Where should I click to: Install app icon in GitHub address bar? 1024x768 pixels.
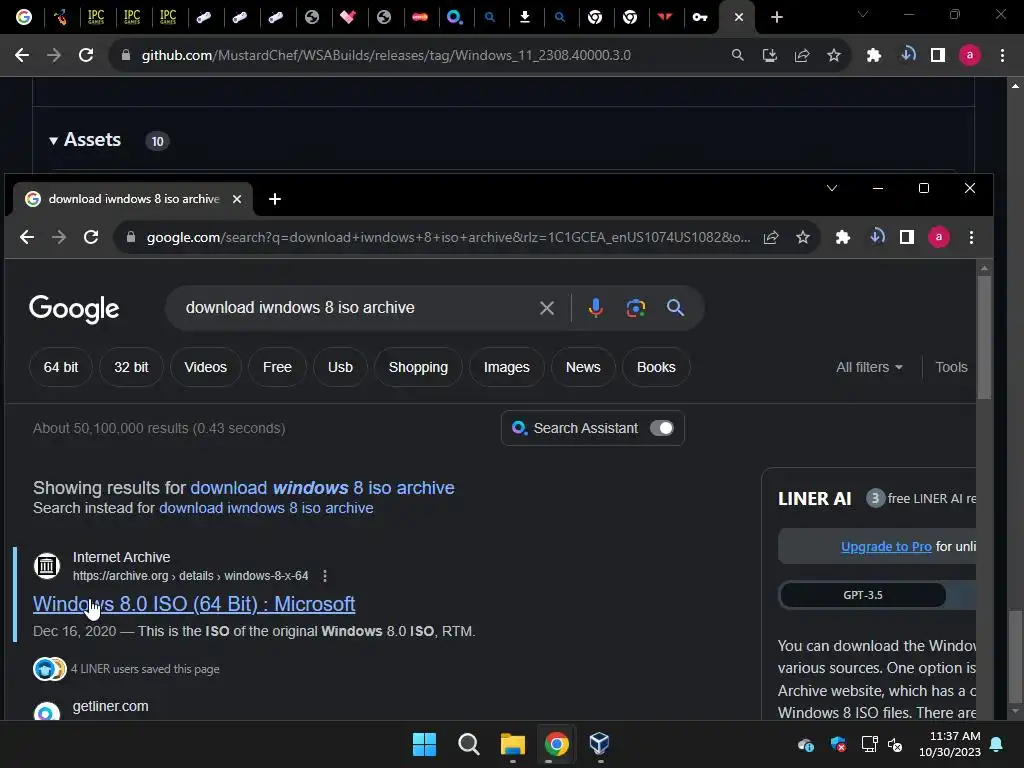(769, 56)
